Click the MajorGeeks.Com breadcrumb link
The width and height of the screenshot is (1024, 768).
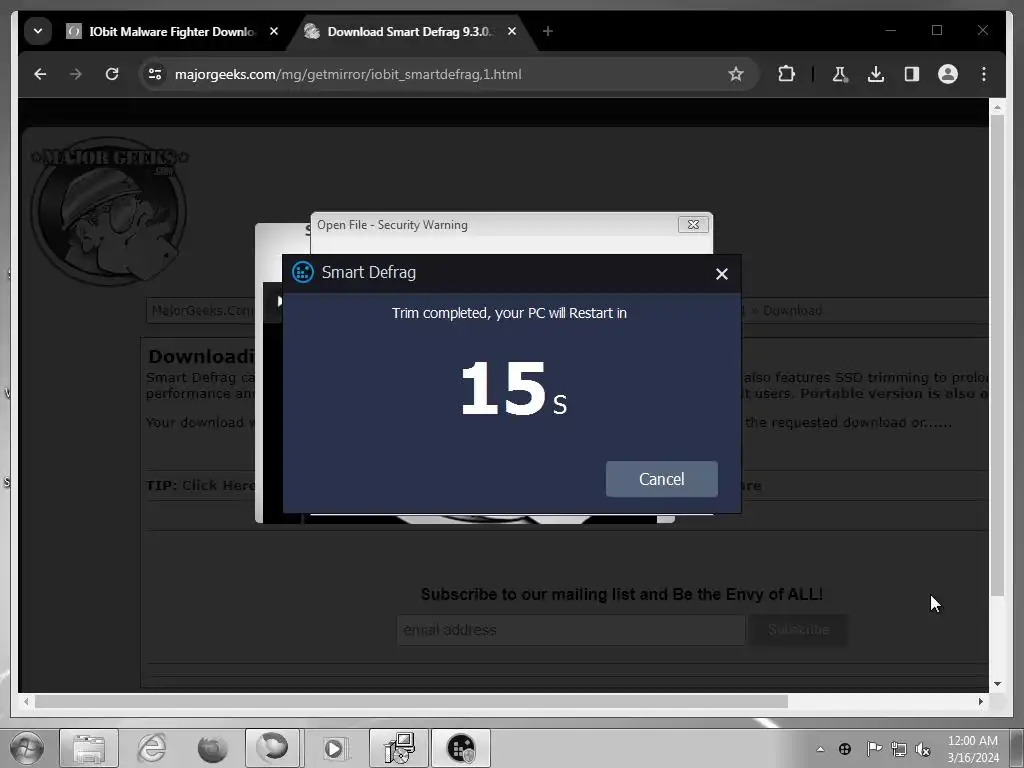pyautogui.click(x=202, y=311)
